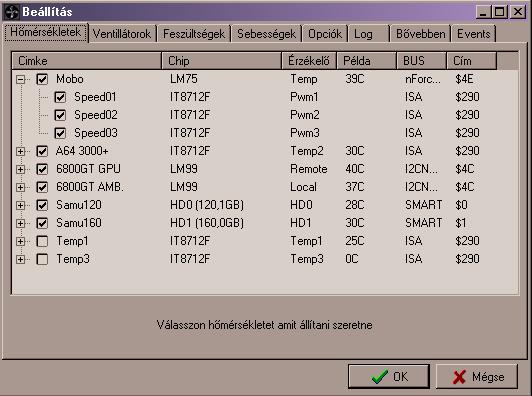
Task: Switch to the Bővebben tab
Action: [x=421, y=34]
